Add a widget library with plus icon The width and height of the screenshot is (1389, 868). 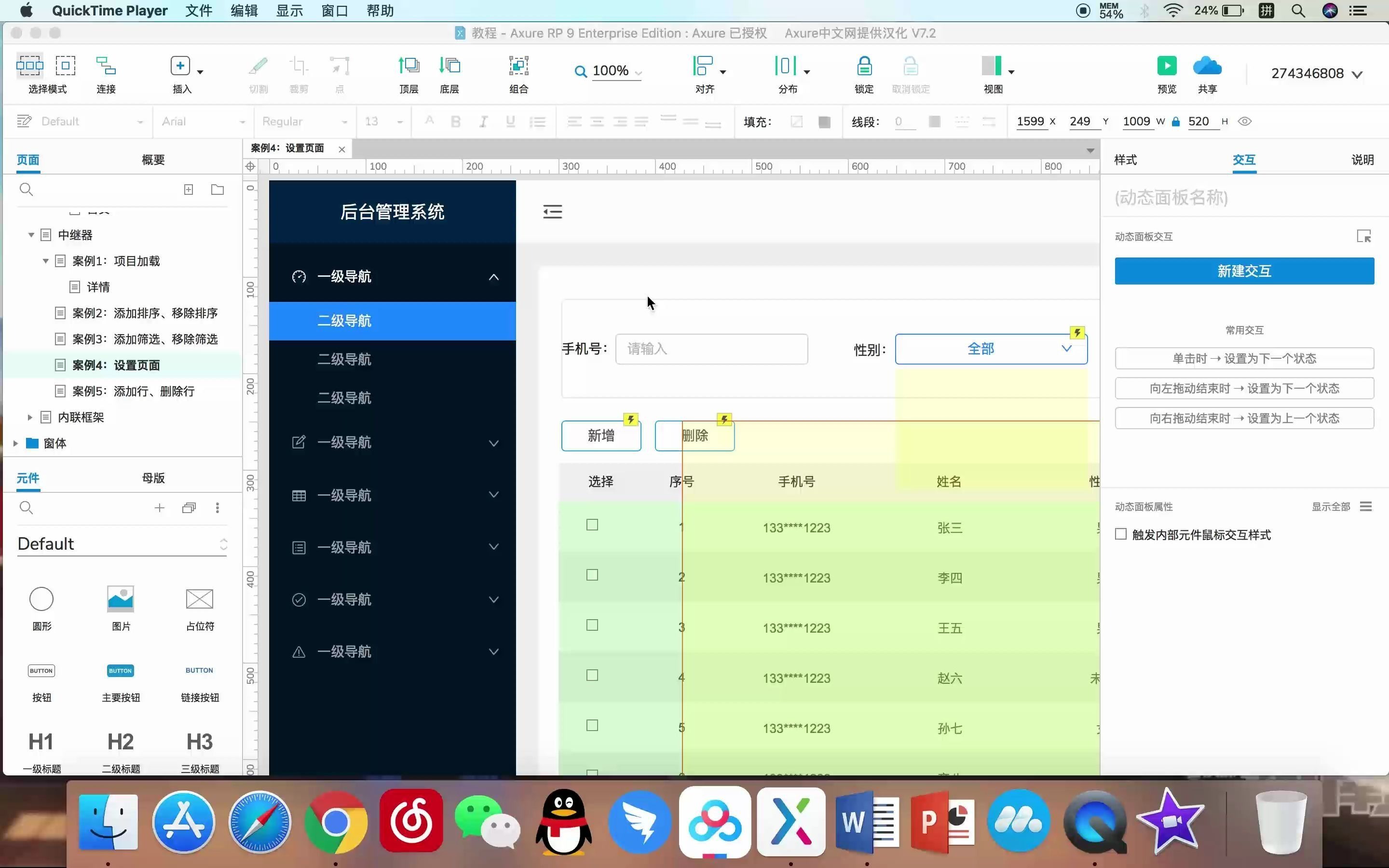click(160, 507)
